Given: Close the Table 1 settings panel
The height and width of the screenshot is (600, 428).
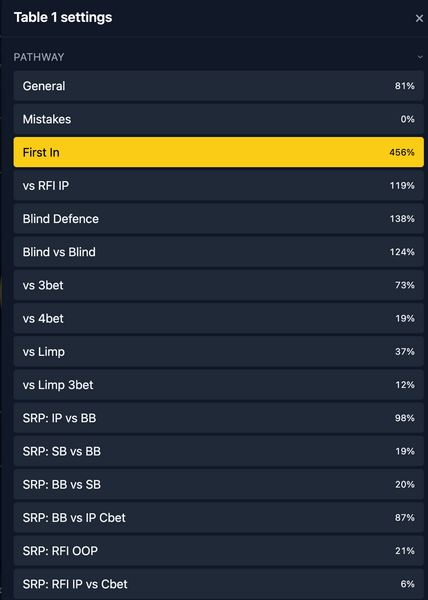Looking at the screenshot, I should click(419, 18).
